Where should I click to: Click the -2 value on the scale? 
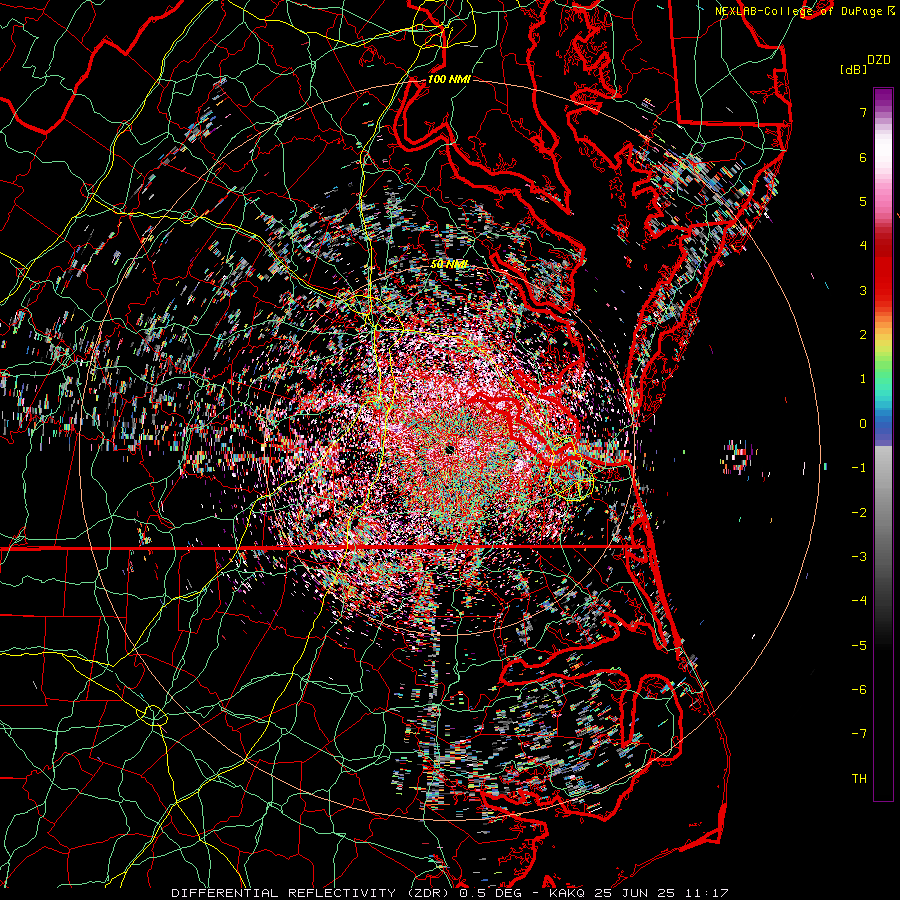pos(859,512)
